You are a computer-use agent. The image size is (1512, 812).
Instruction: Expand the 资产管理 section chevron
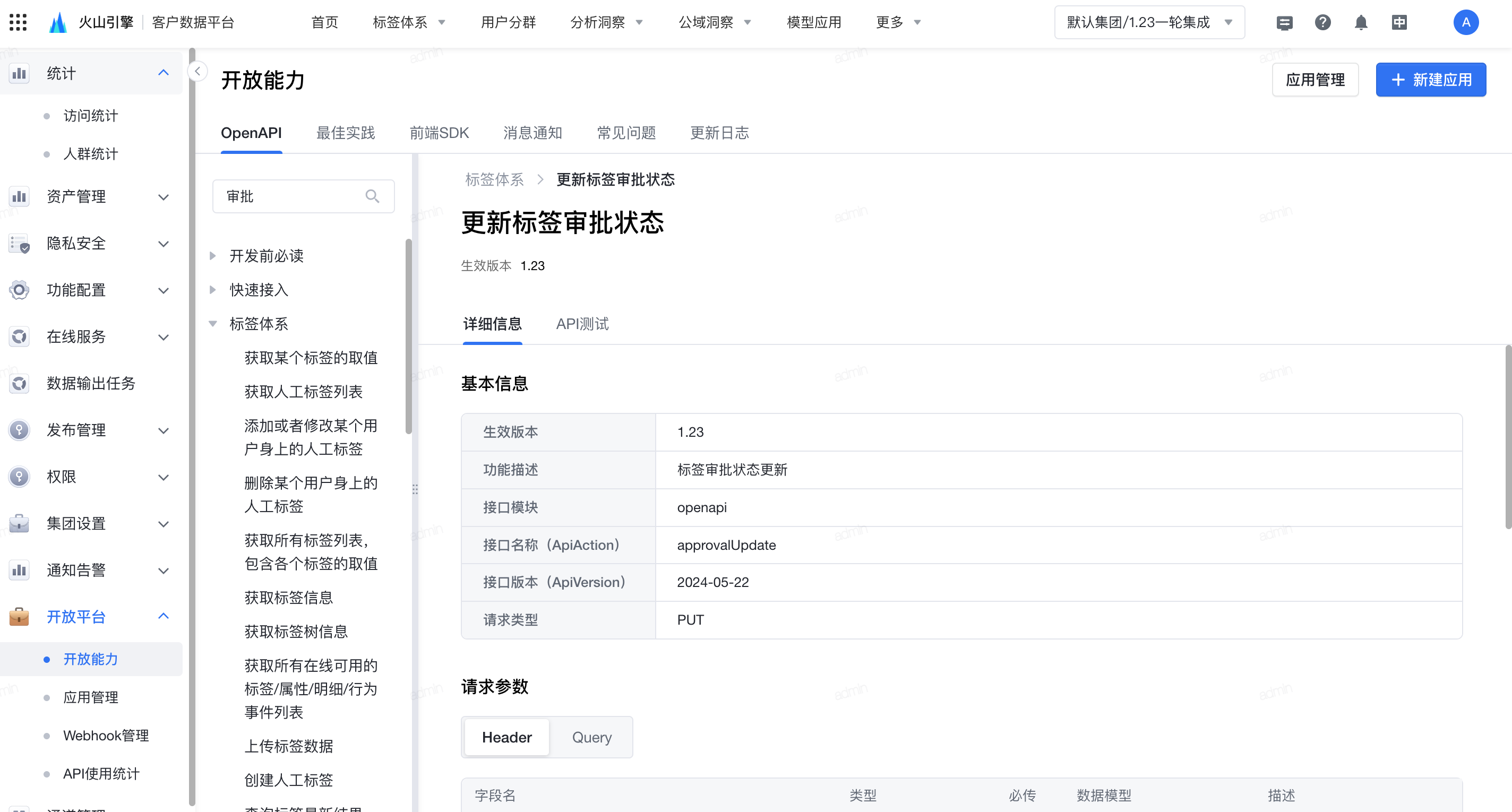coord(164,197)
